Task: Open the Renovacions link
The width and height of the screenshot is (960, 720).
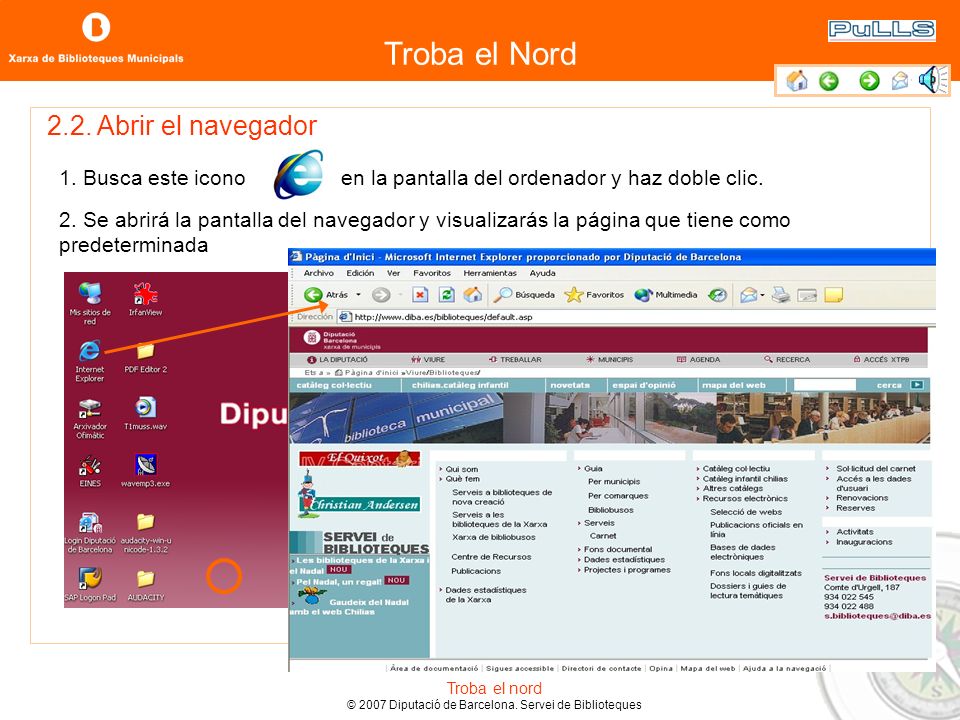Action: click(862, 498)
